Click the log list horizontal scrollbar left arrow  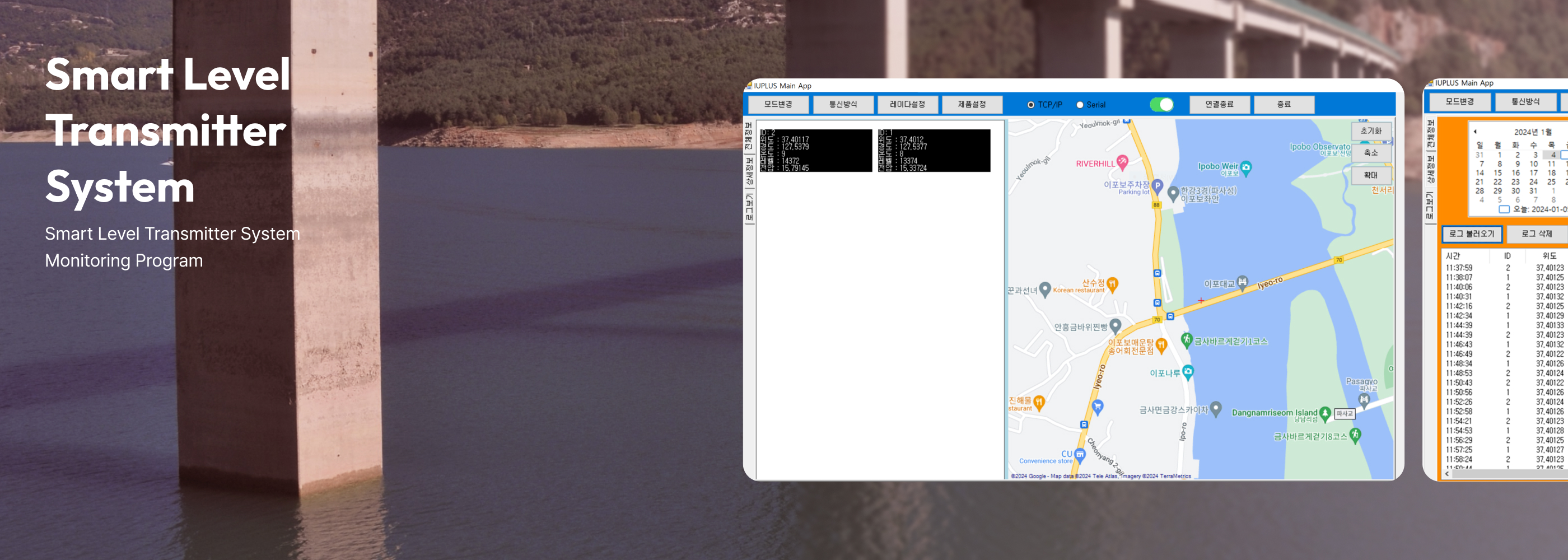coord(1447,474)
